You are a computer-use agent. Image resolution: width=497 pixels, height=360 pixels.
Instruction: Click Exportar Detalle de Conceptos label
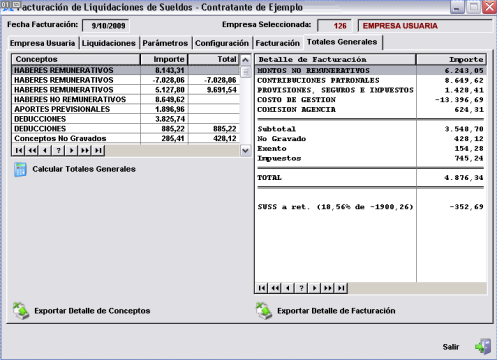click(x=92, y=311)
